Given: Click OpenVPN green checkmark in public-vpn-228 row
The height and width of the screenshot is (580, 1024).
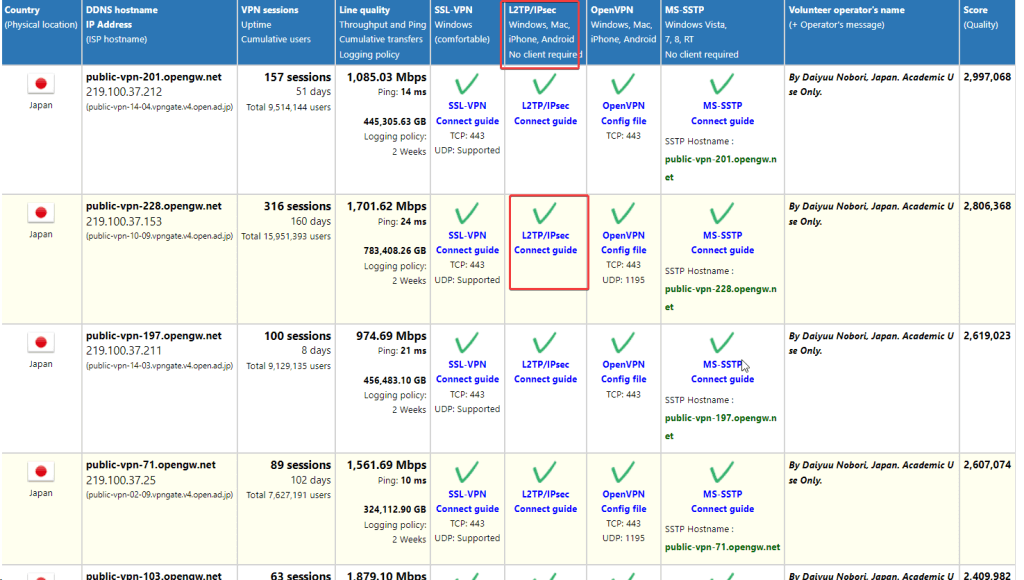Looking at the screenshot, I should tap(623, 214).
